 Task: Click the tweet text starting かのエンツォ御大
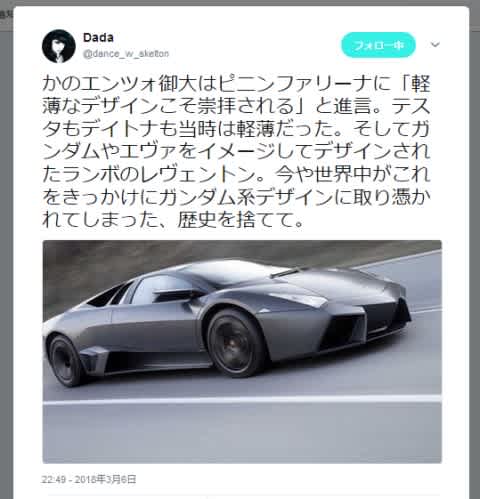236,152
